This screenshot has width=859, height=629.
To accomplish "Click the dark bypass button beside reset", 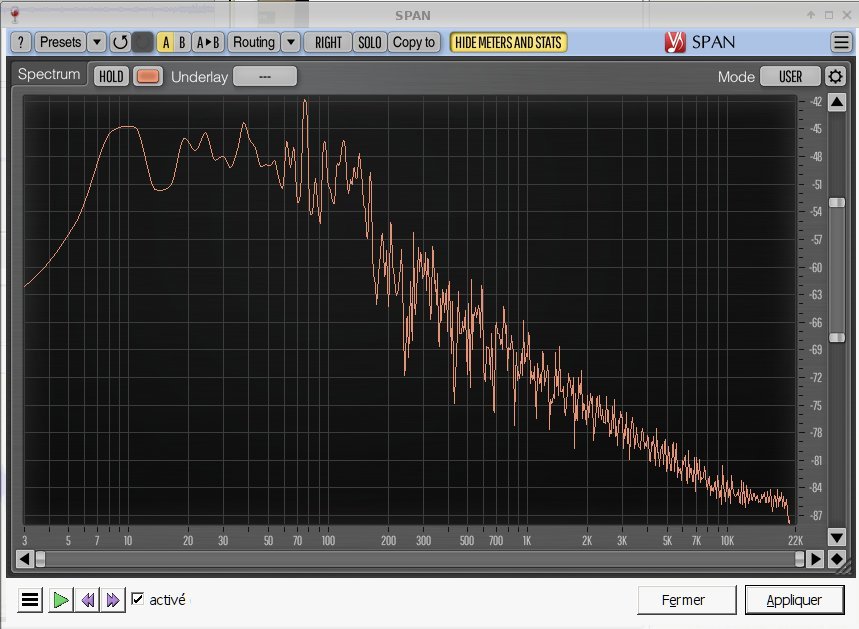I will (143, 42).
